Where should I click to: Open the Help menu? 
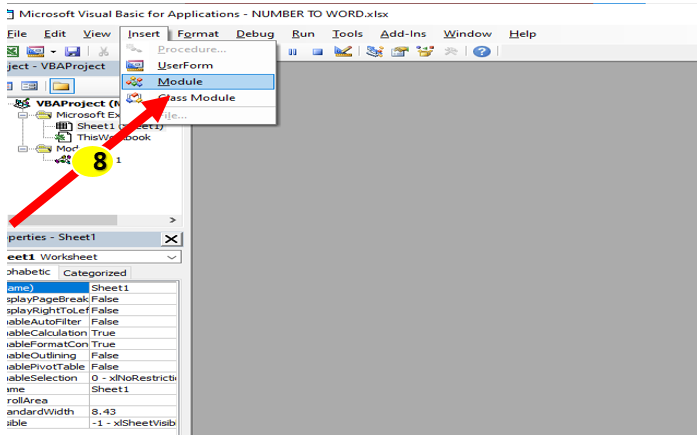(x=522, y=34)
